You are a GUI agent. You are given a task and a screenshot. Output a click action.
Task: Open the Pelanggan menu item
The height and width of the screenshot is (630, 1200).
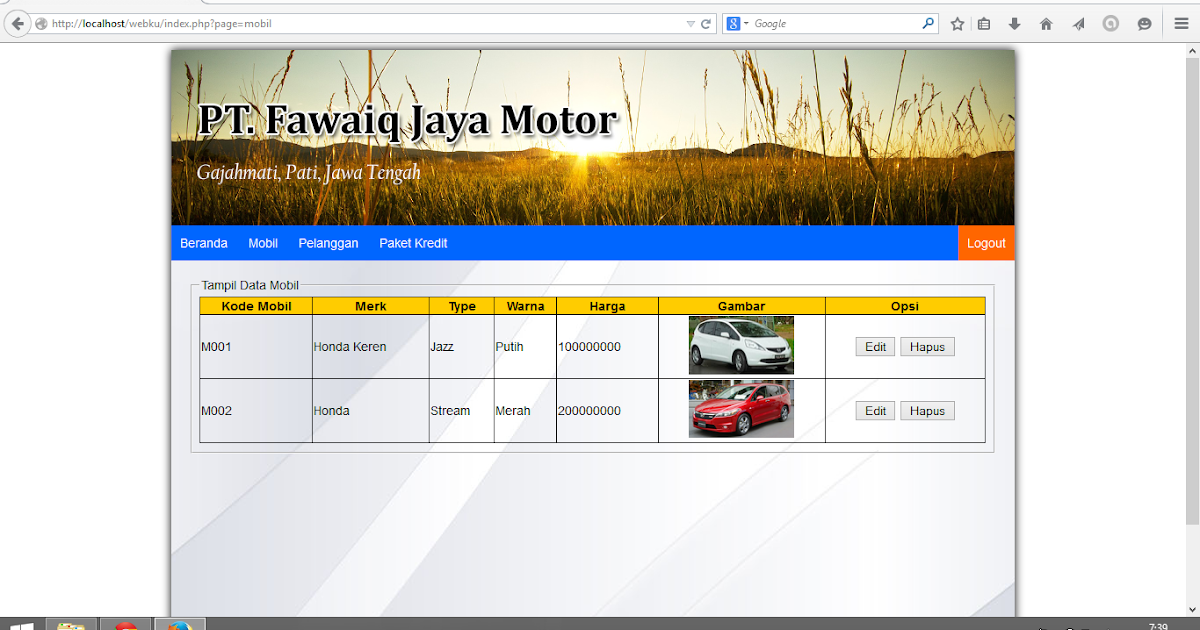328,243
